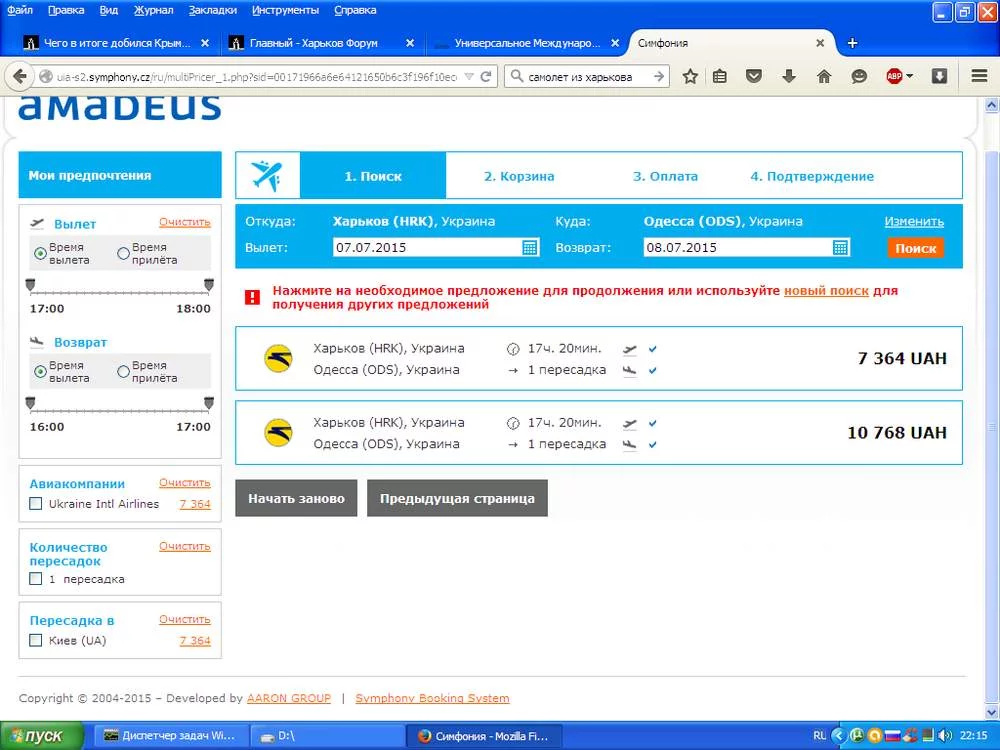Open URL bar history dropdown arrow
The height and width of the screenshot is (750, 1000).
(x=469, y=77)
